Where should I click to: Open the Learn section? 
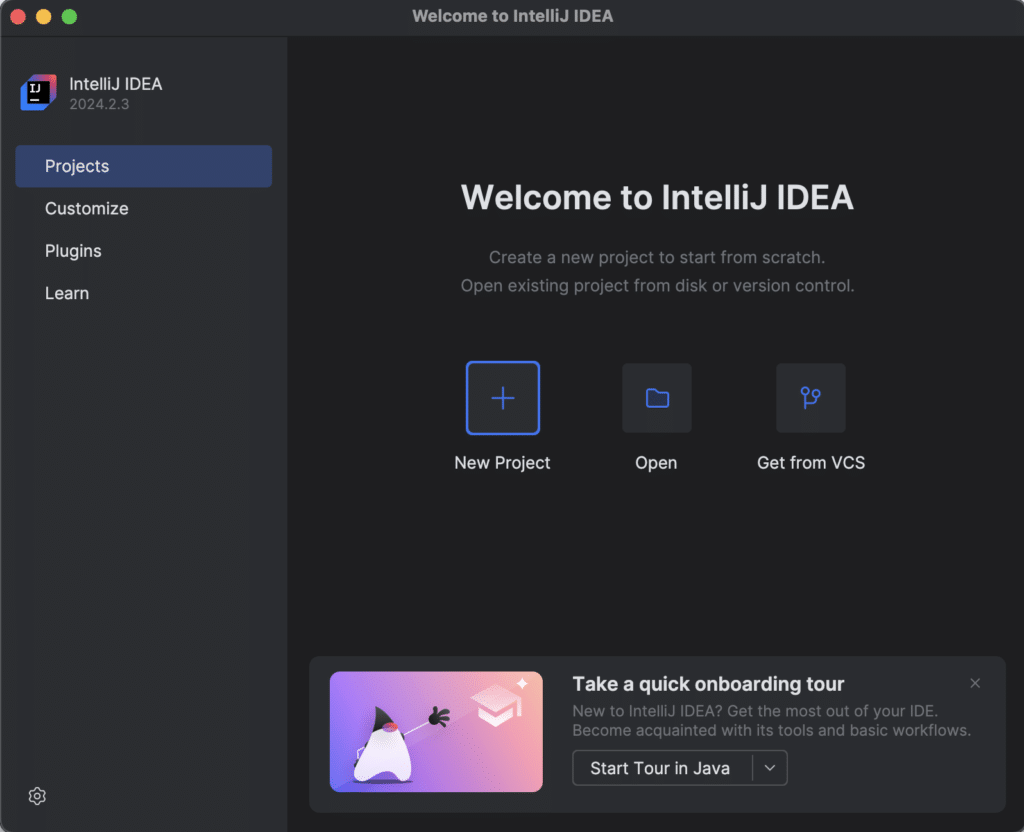[x=67, y=292]
